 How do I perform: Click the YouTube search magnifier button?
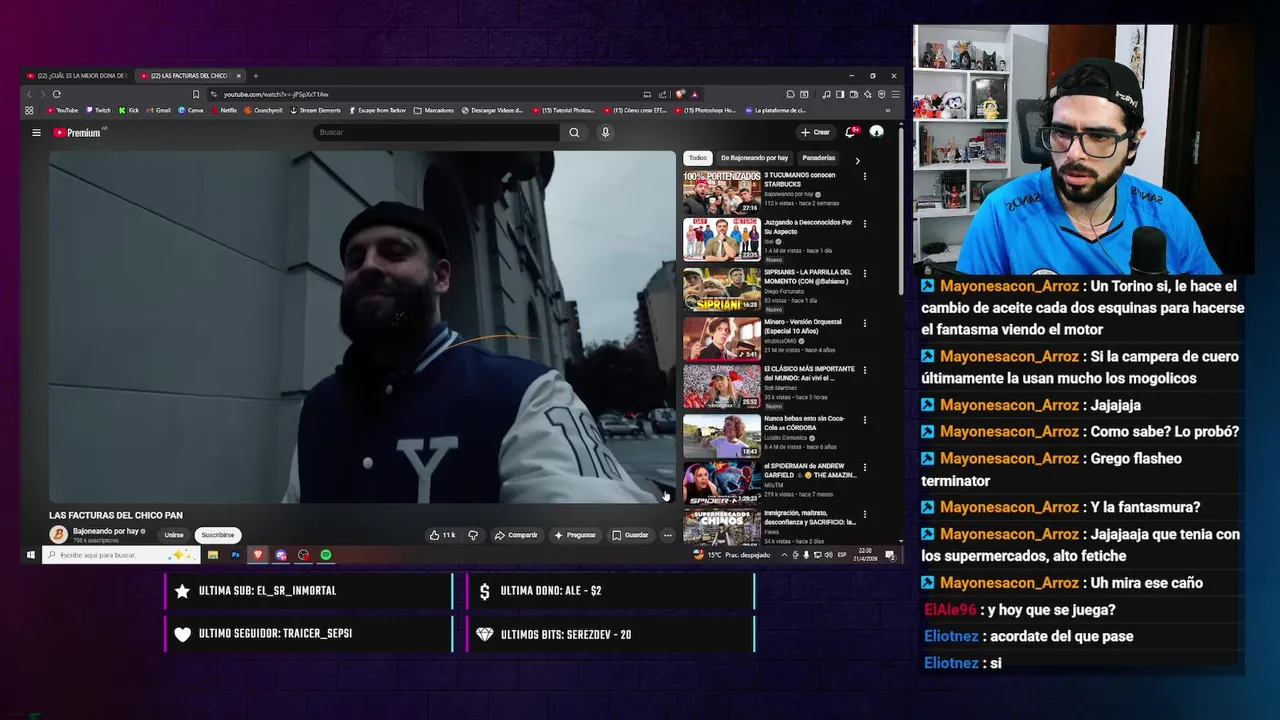(x=574, y=132)
